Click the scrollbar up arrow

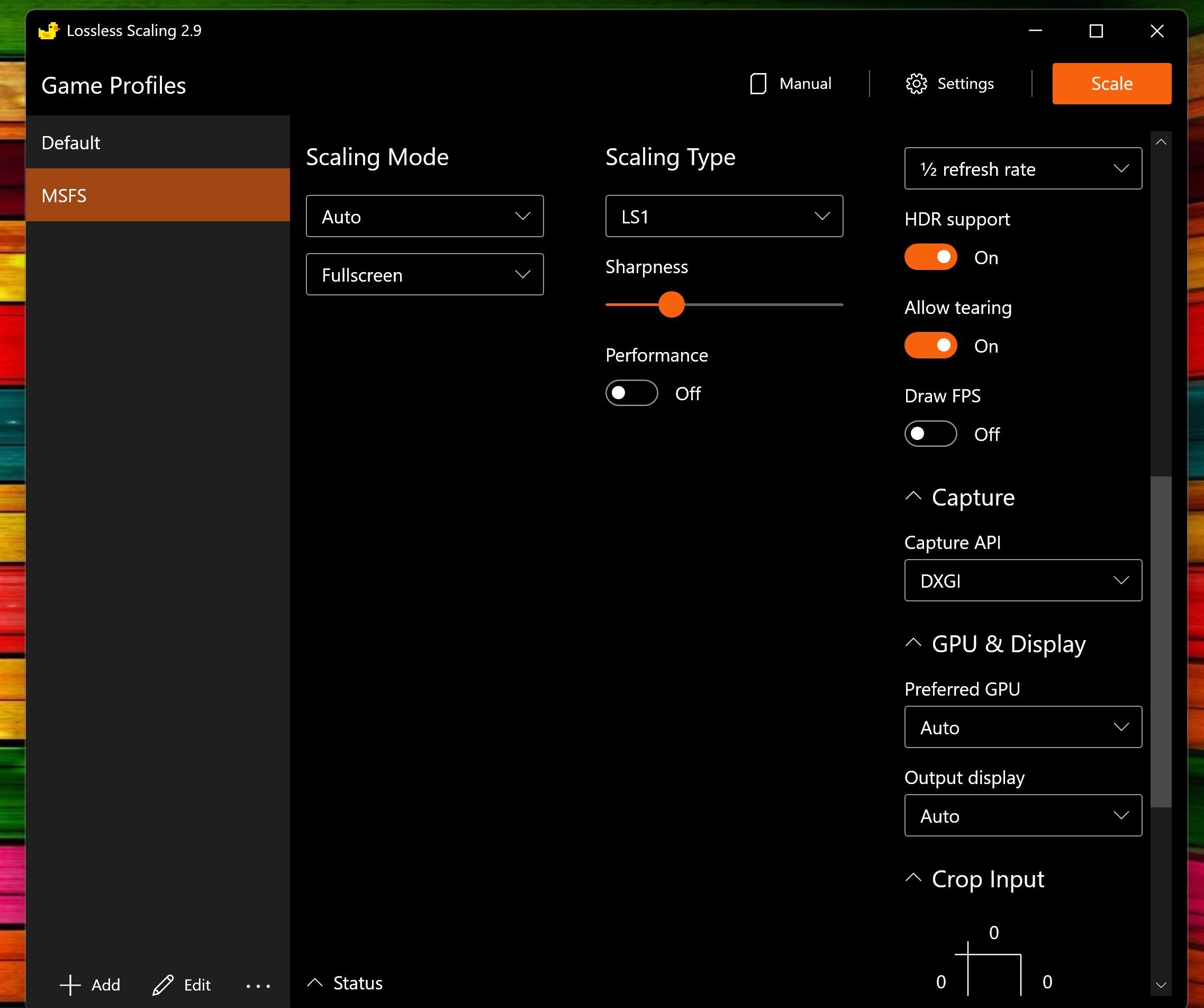tap(1161, 142)
